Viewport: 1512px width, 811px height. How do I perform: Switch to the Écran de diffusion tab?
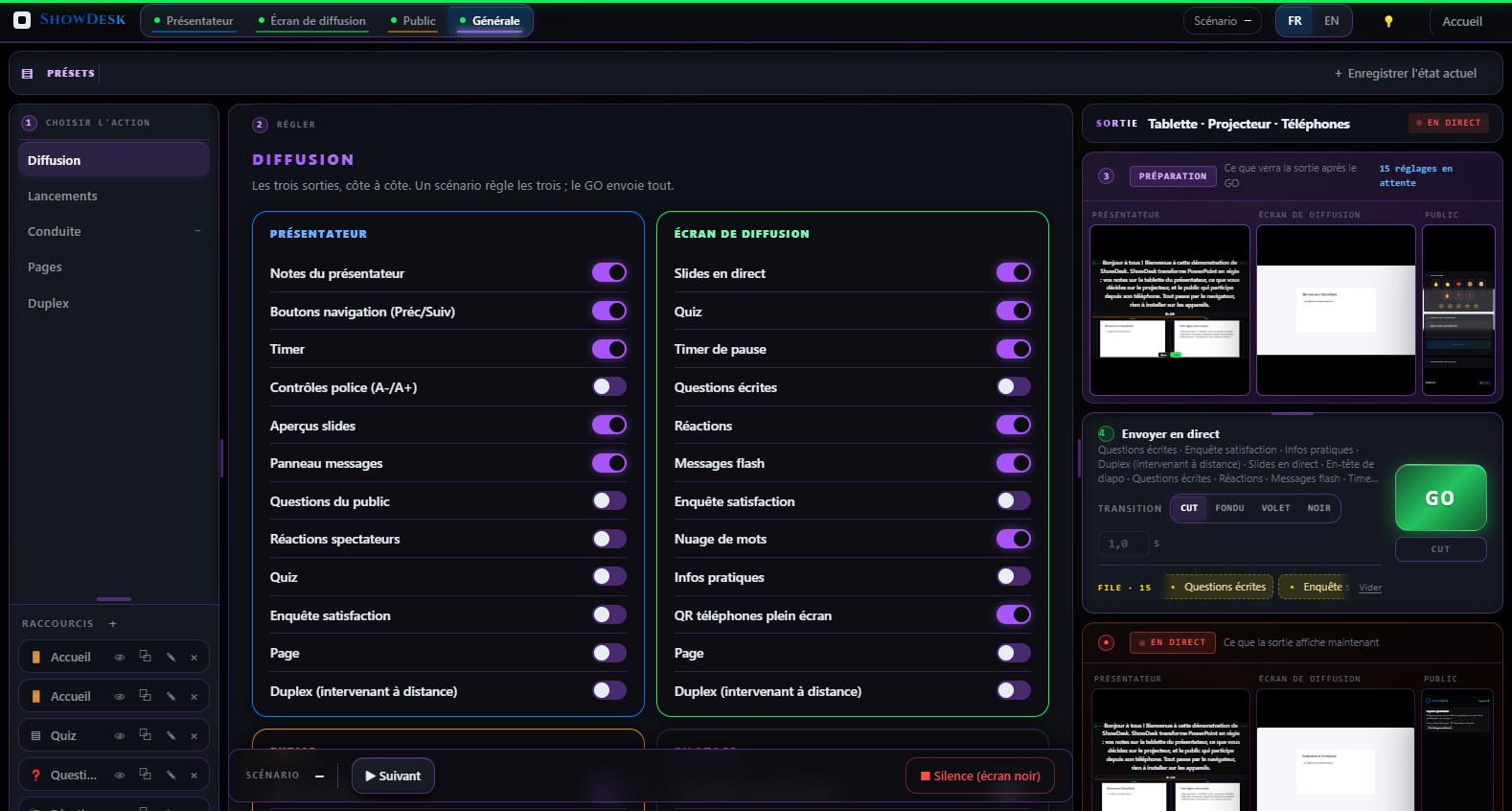point(312,21)
